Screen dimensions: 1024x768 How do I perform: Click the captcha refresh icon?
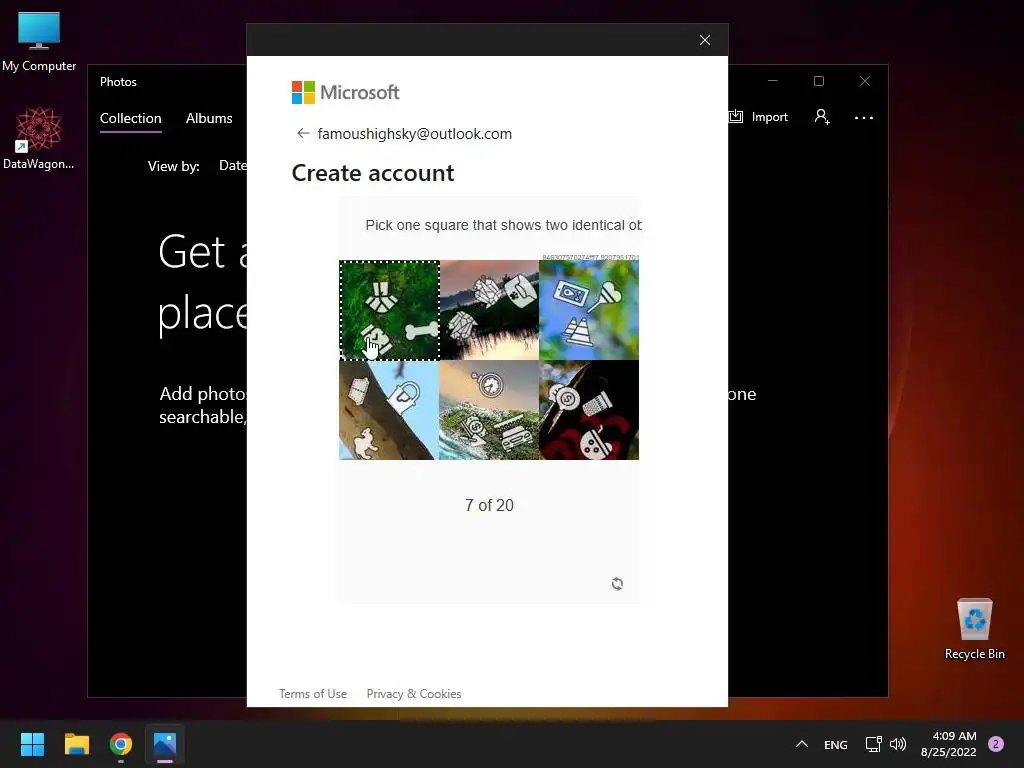click(x=617, y=583)
